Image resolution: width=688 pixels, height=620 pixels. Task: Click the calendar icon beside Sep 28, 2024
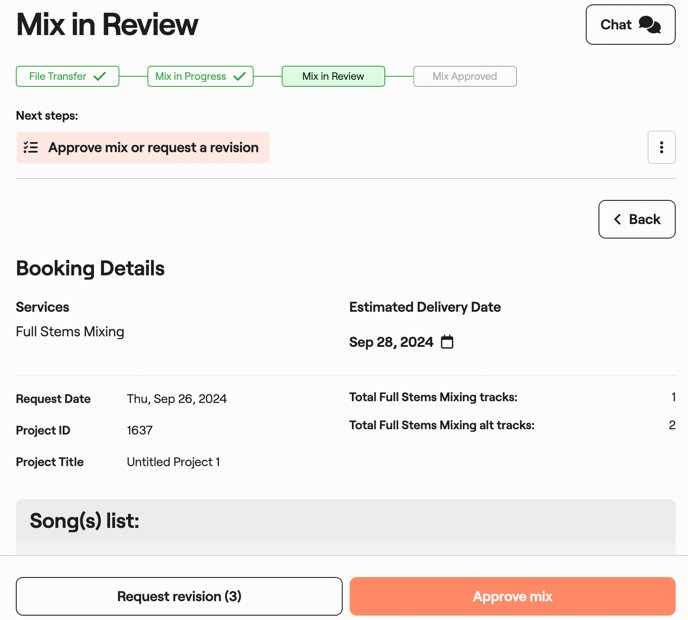click(x=447, y=342)
